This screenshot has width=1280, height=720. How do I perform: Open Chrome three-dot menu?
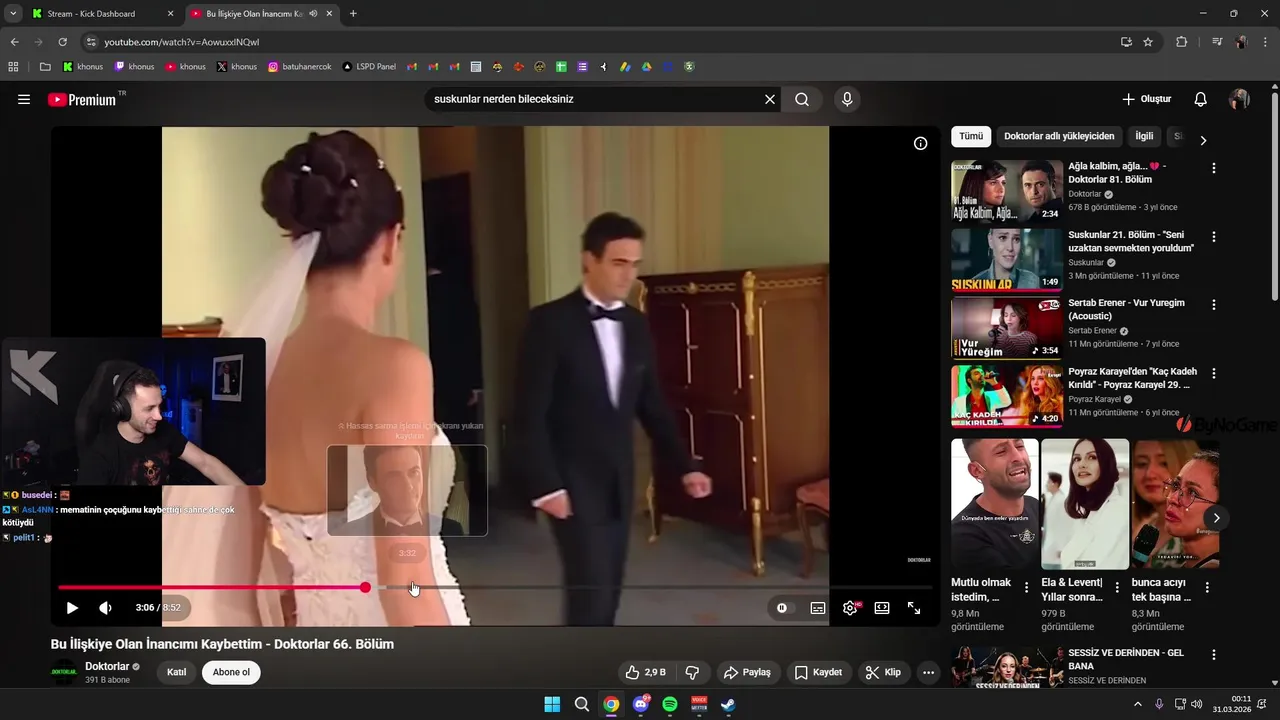pos(1266,42)
